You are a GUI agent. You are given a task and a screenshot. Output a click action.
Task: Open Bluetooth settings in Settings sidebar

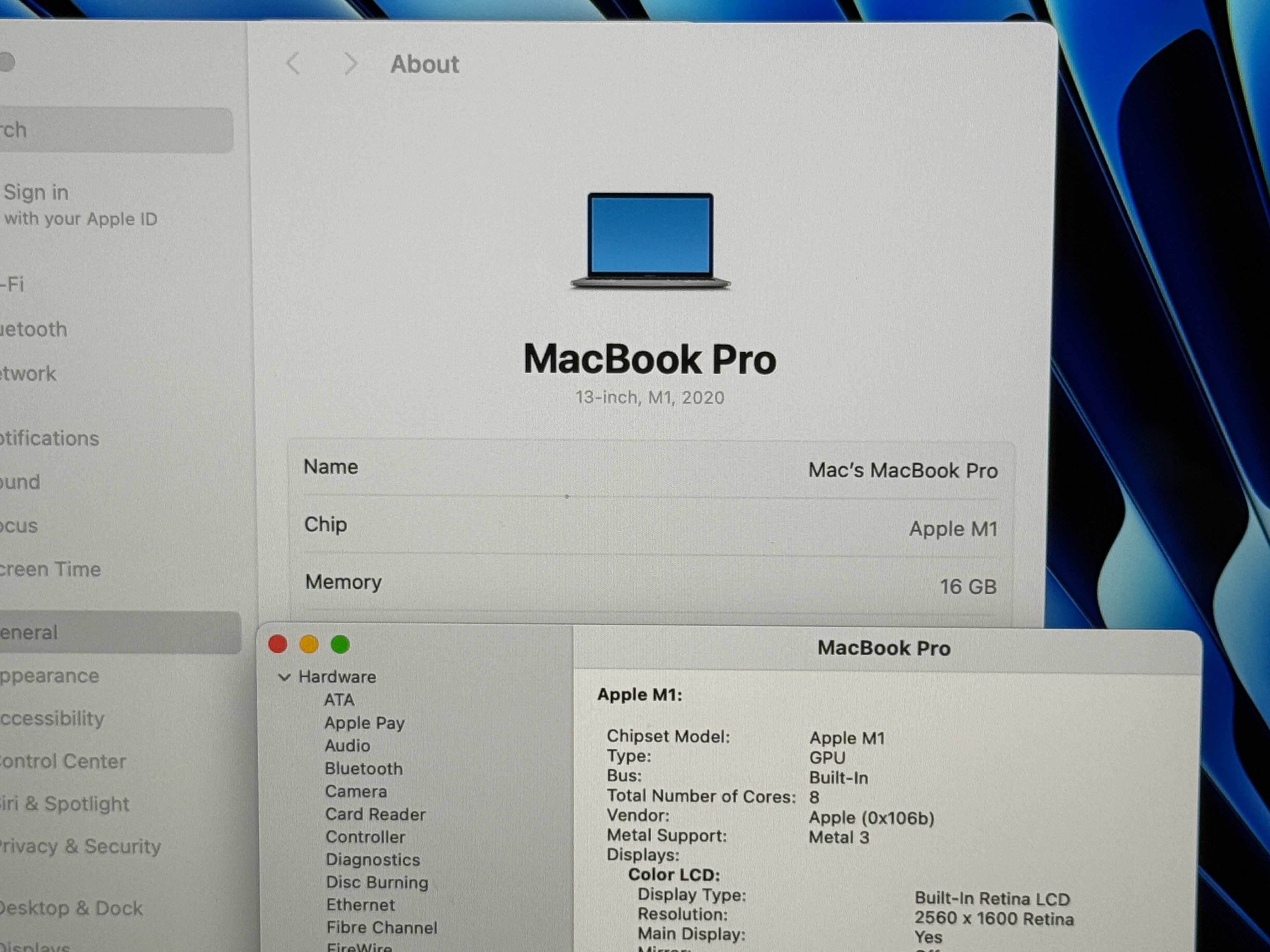coord(34,329)
